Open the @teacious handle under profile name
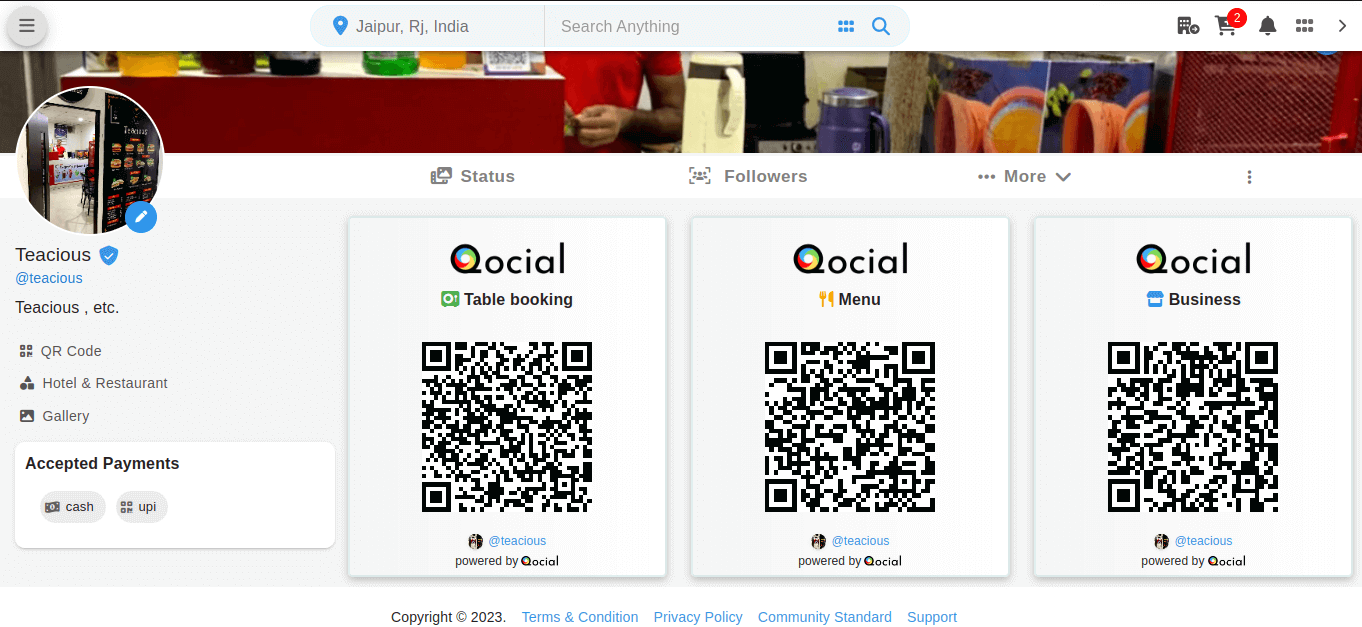1362x627 pixels. pyautogui.click(x=49, y=278)
